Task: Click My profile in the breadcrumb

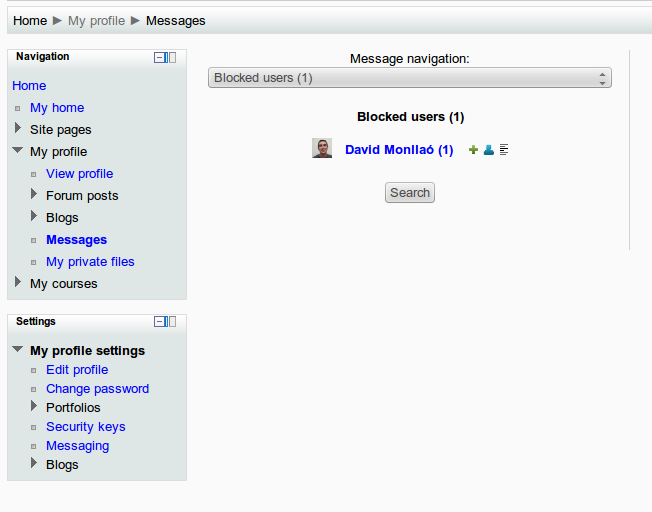Action: point(96,21)
